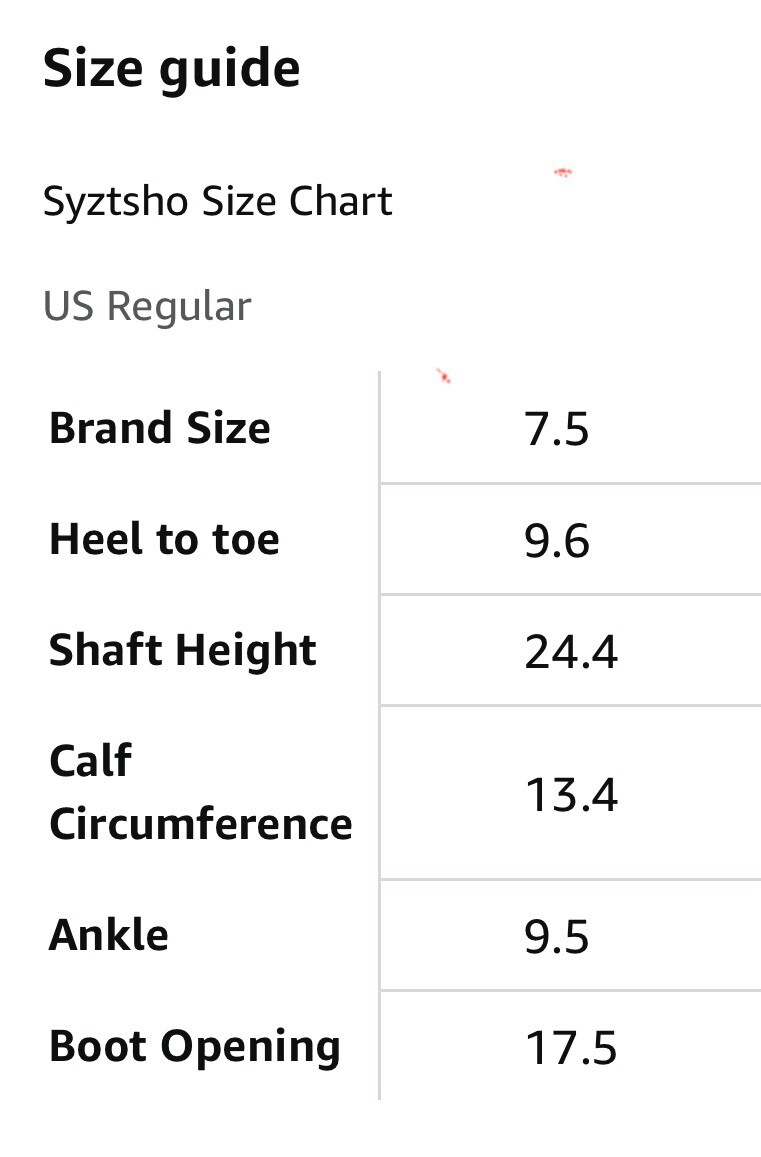Select the 24.4 shaft height value

[x=570, y=652]
